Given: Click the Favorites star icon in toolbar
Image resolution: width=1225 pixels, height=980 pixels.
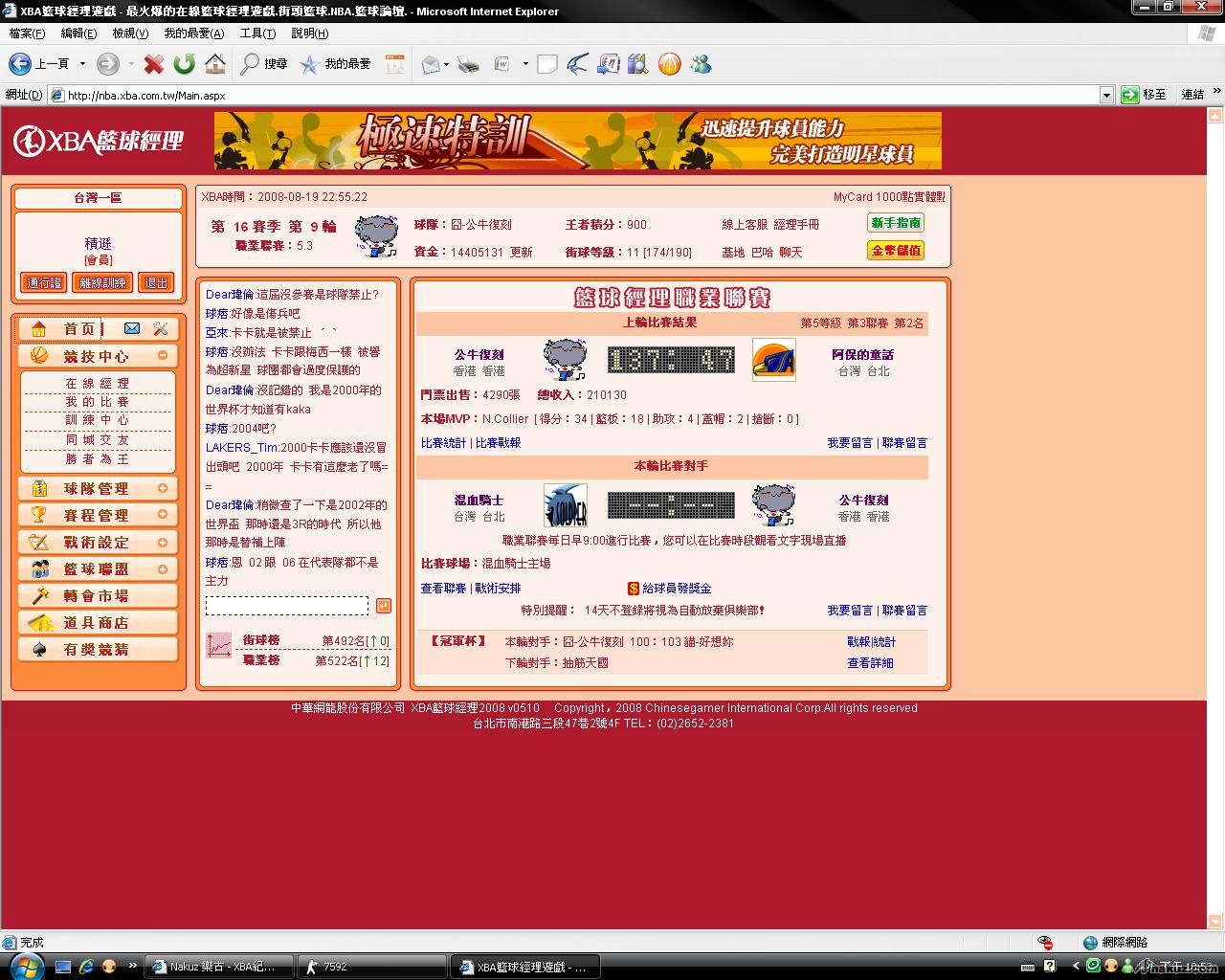Looking at the screenshot, I should 308,64.
